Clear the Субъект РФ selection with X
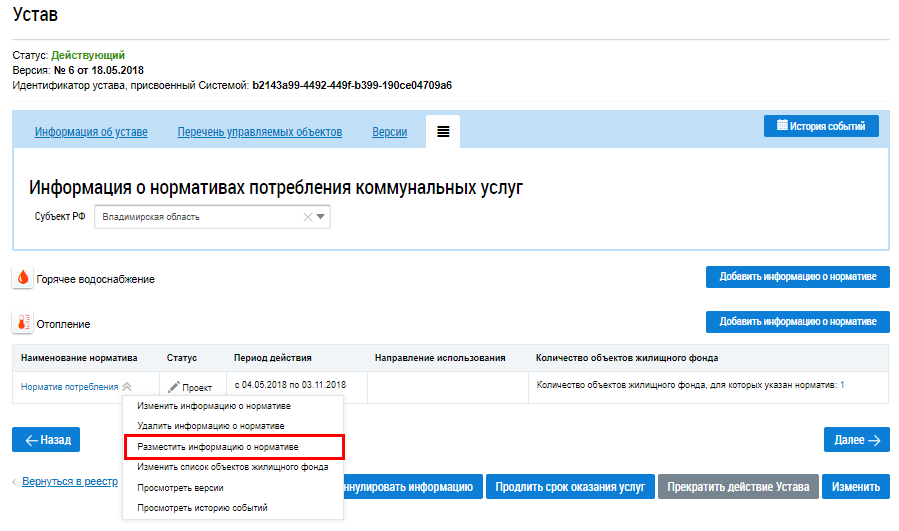This screenshot has width=899, height=531. coord(307,217)
